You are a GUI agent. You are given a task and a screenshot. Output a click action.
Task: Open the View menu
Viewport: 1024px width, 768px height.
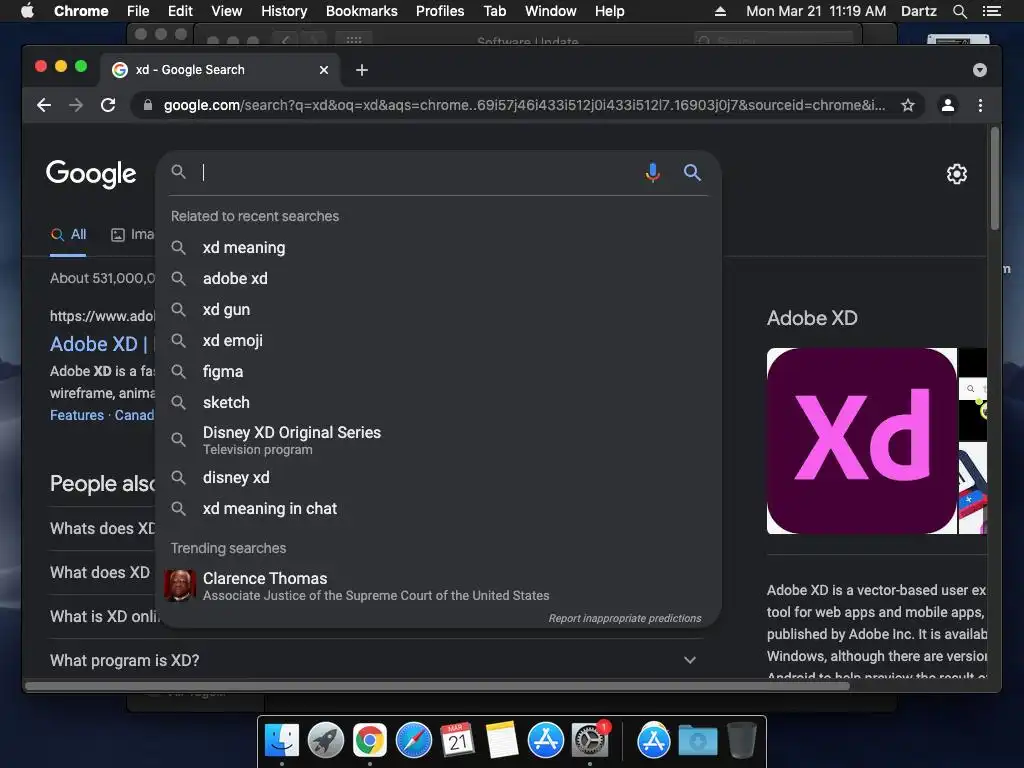[227, 11]
